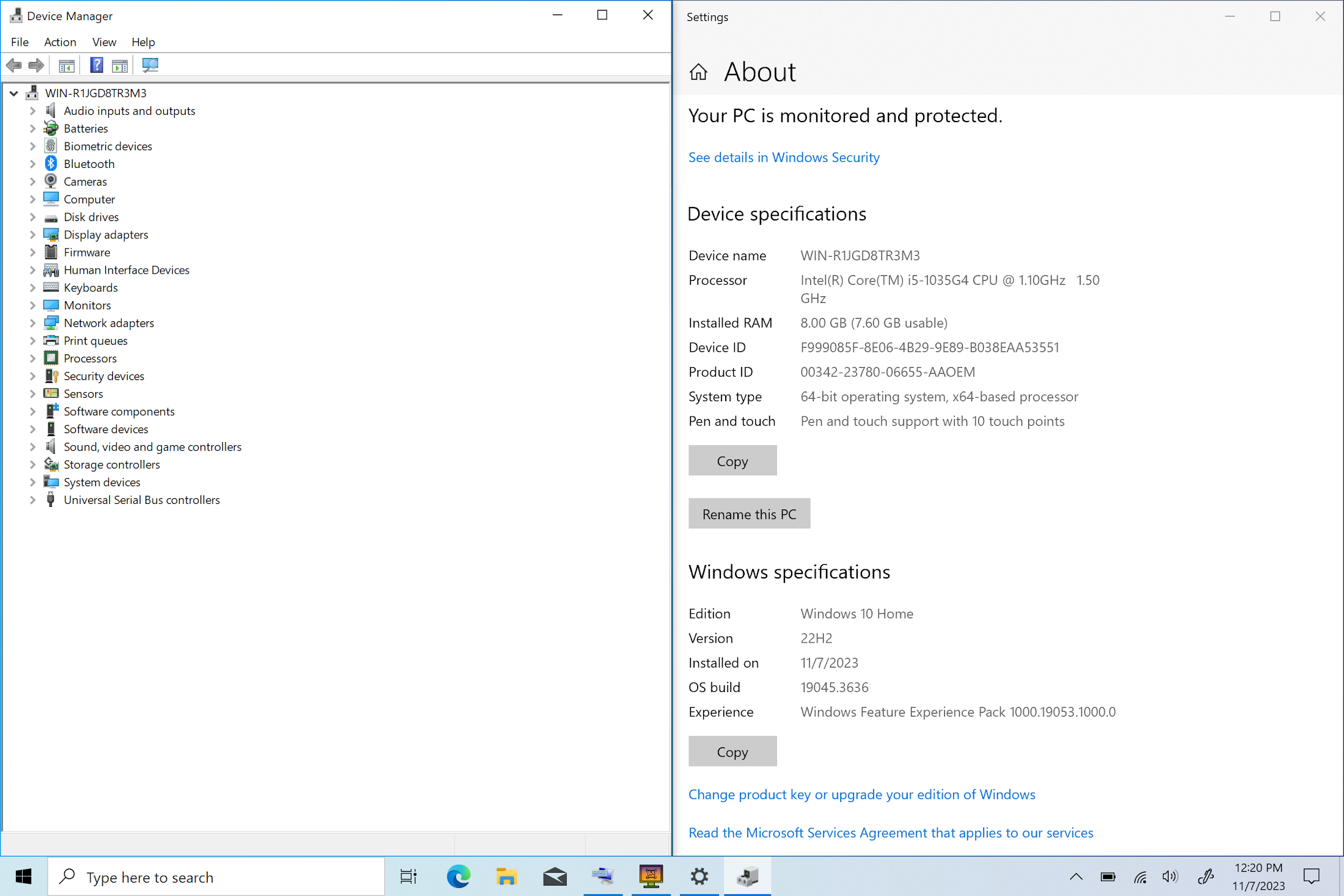Click the battery tray icon
1344x896 pixels.
point(1108,877)
